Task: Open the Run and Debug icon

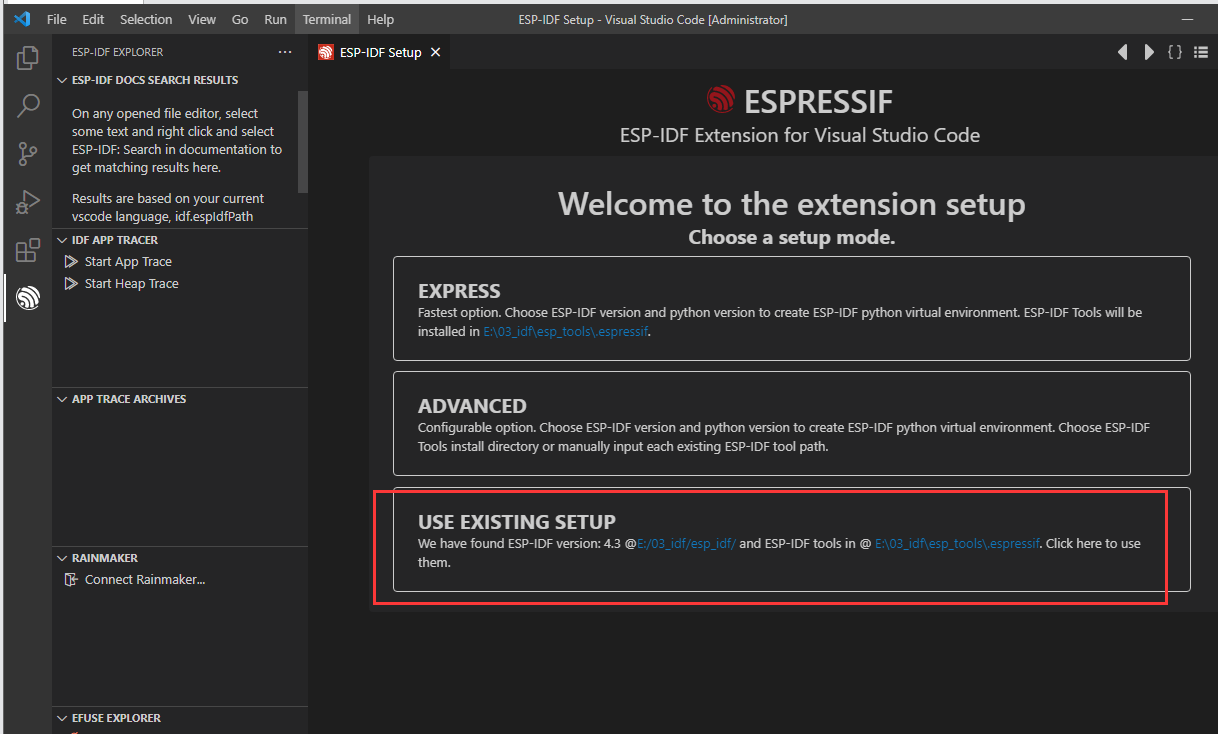Action: (28, 202)
